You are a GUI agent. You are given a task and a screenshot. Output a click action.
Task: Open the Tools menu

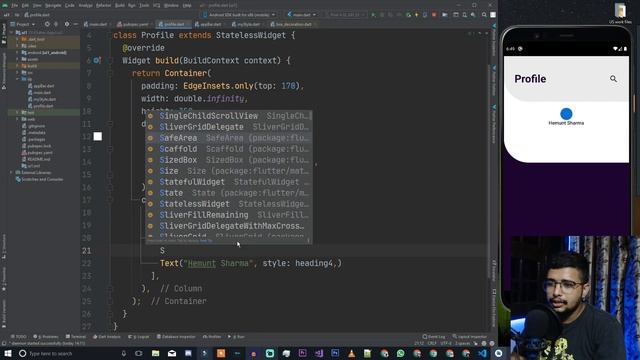(x=144, y=5)
